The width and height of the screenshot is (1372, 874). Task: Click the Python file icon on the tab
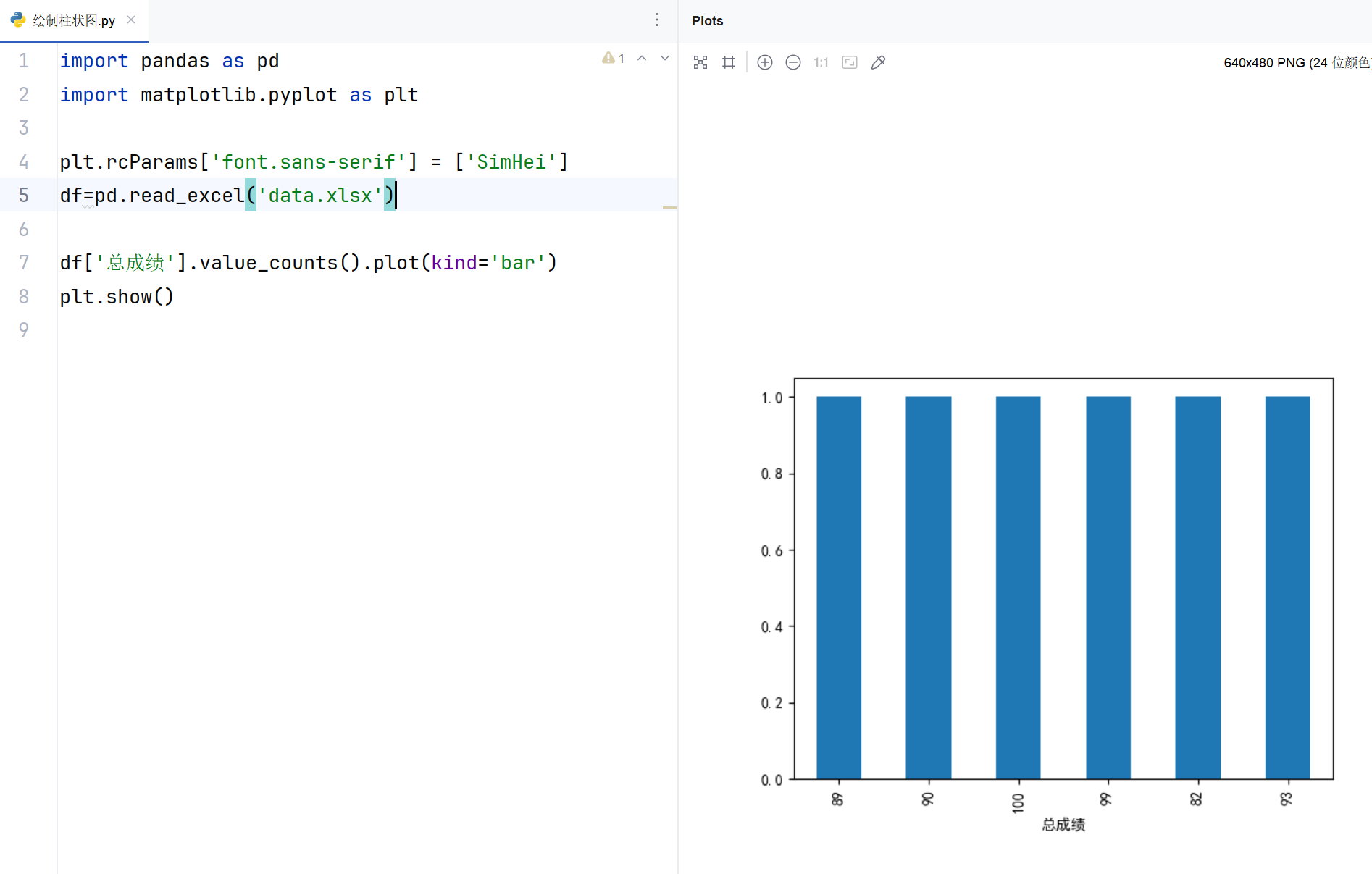18,20
